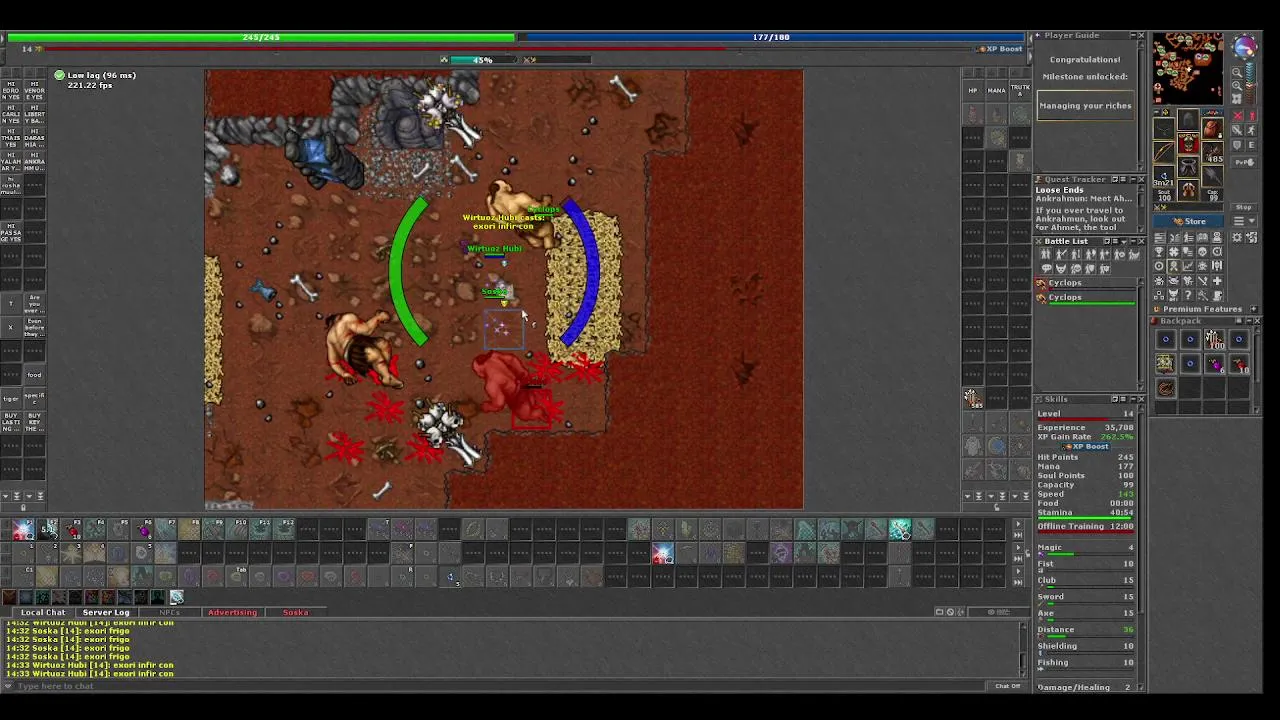Zoom out the minimap

click(1237, 72)
